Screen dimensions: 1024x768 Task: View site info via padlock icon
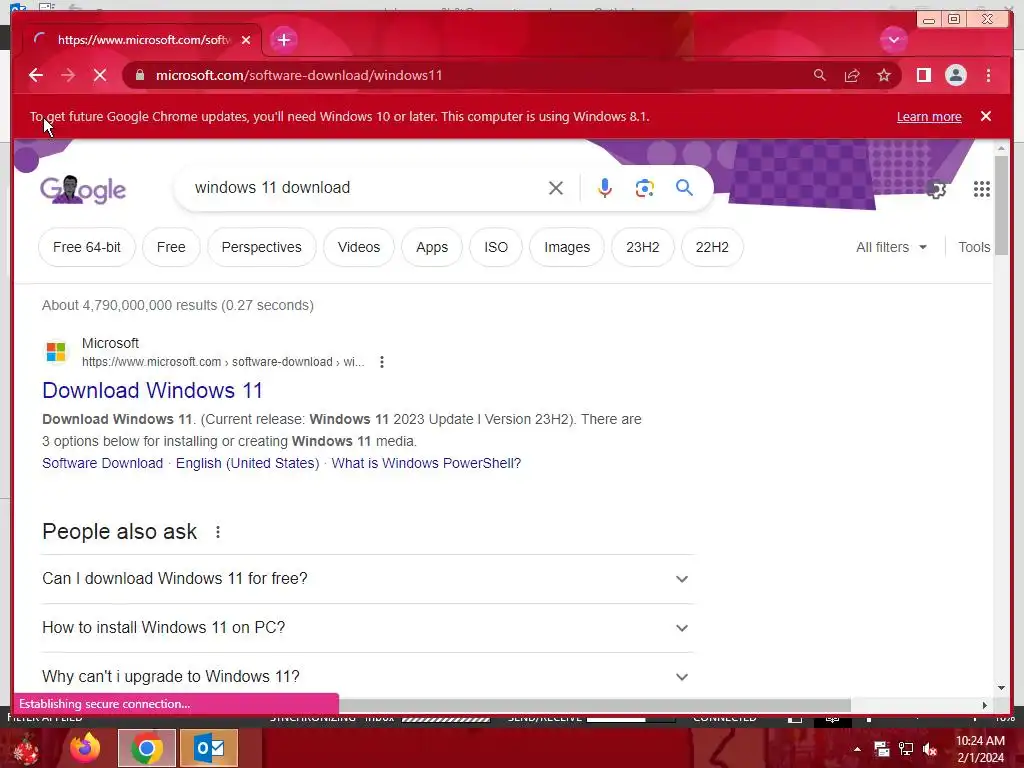click(139, 75)
